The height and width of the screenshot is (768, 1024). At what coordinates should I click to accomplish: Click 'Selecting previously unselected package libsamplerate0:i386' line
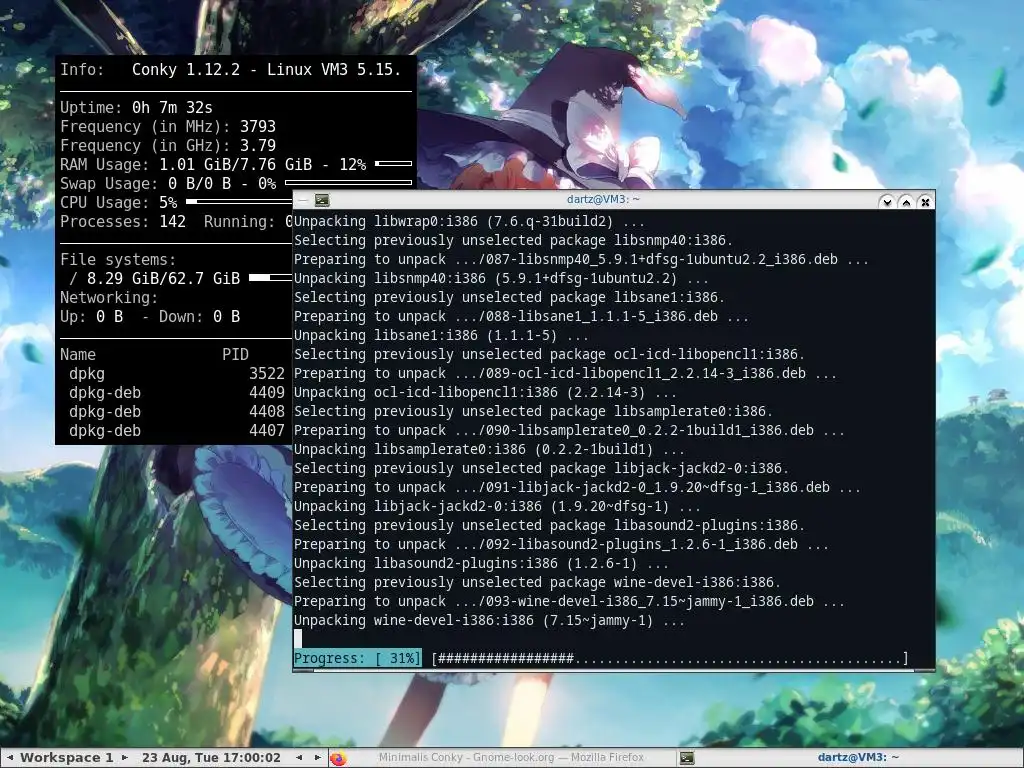coord(533,411)
